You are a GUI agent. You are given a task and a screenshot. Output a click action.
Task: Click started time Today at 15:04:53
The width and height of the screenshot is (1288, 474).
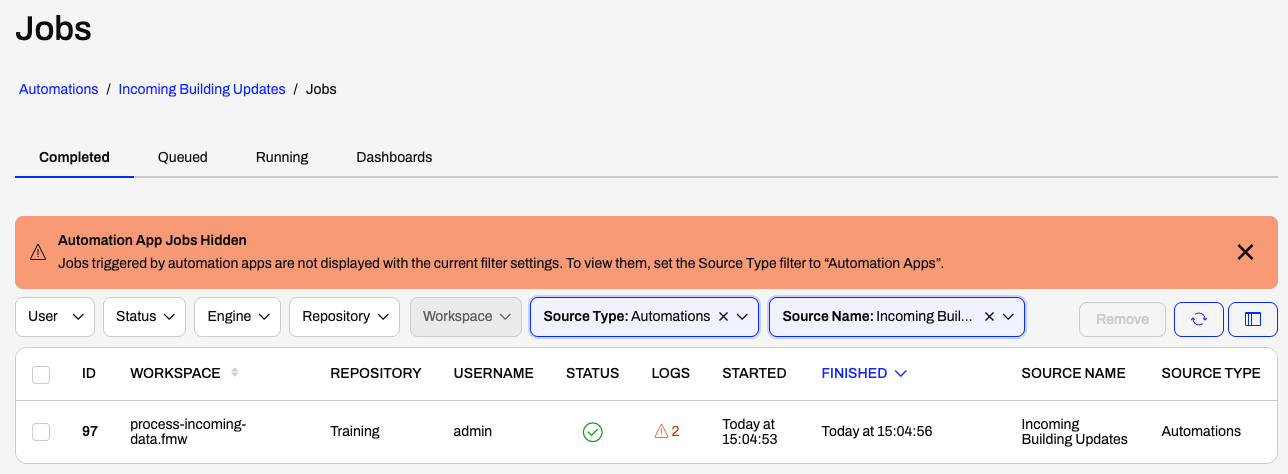click(749, 432)
